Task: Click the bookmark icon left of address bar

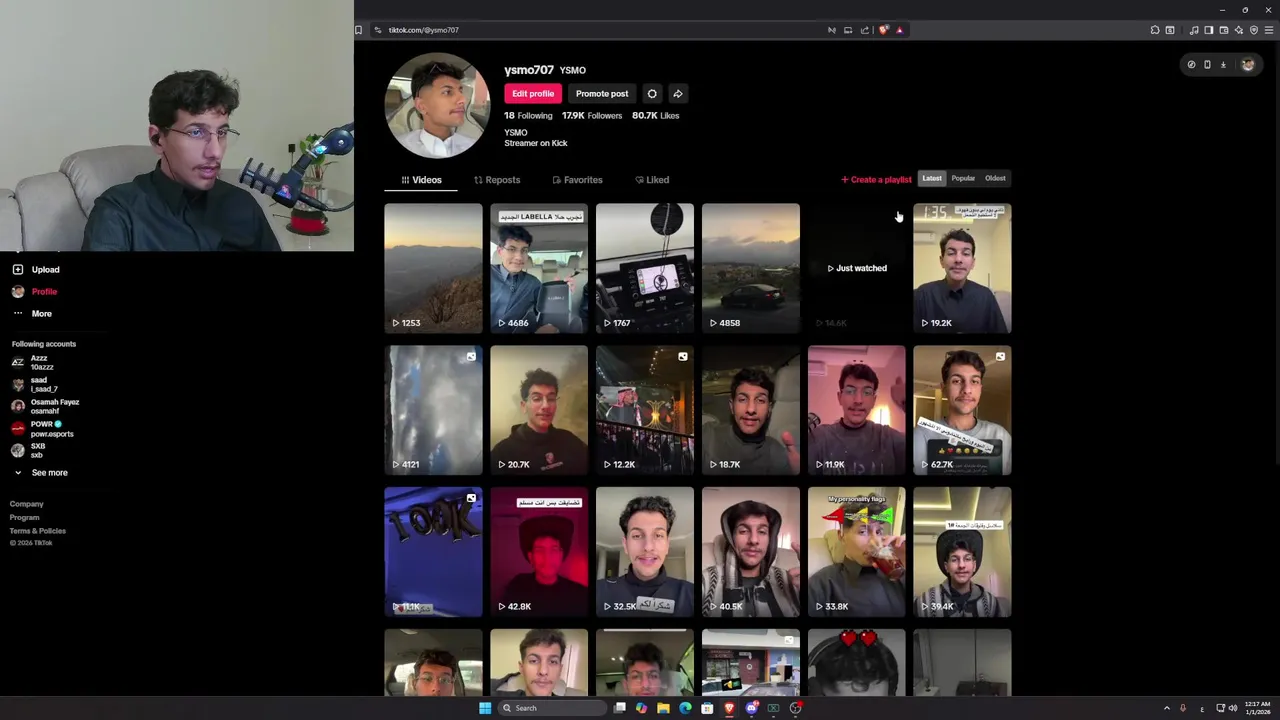Action: coord(359,30)
